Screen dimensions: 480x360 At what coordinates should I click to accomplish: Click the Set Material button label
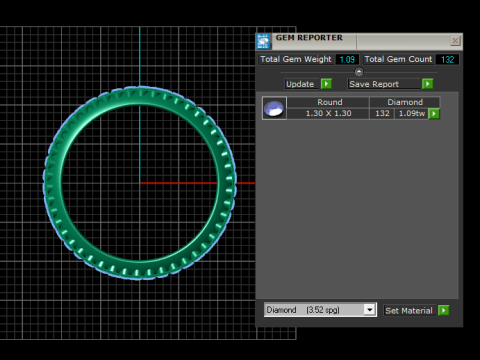409,311
